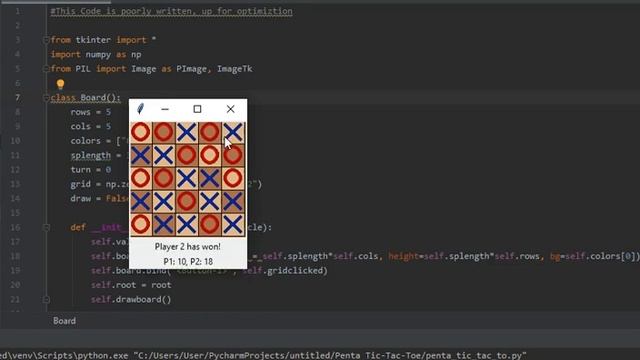The height and width of the screenshot is (360, 640).
Task: Click the O in board row 2, column 3
Action: pos(187,155)
